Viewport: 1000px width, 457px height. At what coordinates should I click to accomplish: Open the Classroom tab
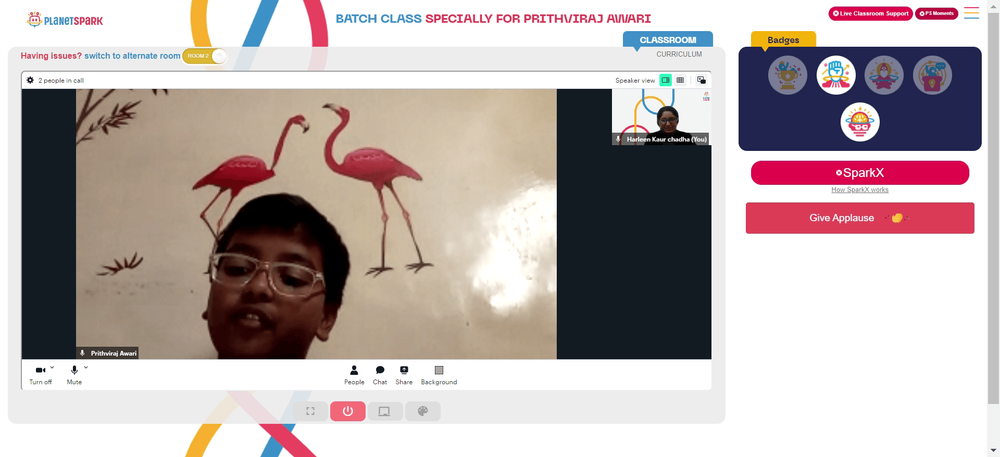[668, 40]
